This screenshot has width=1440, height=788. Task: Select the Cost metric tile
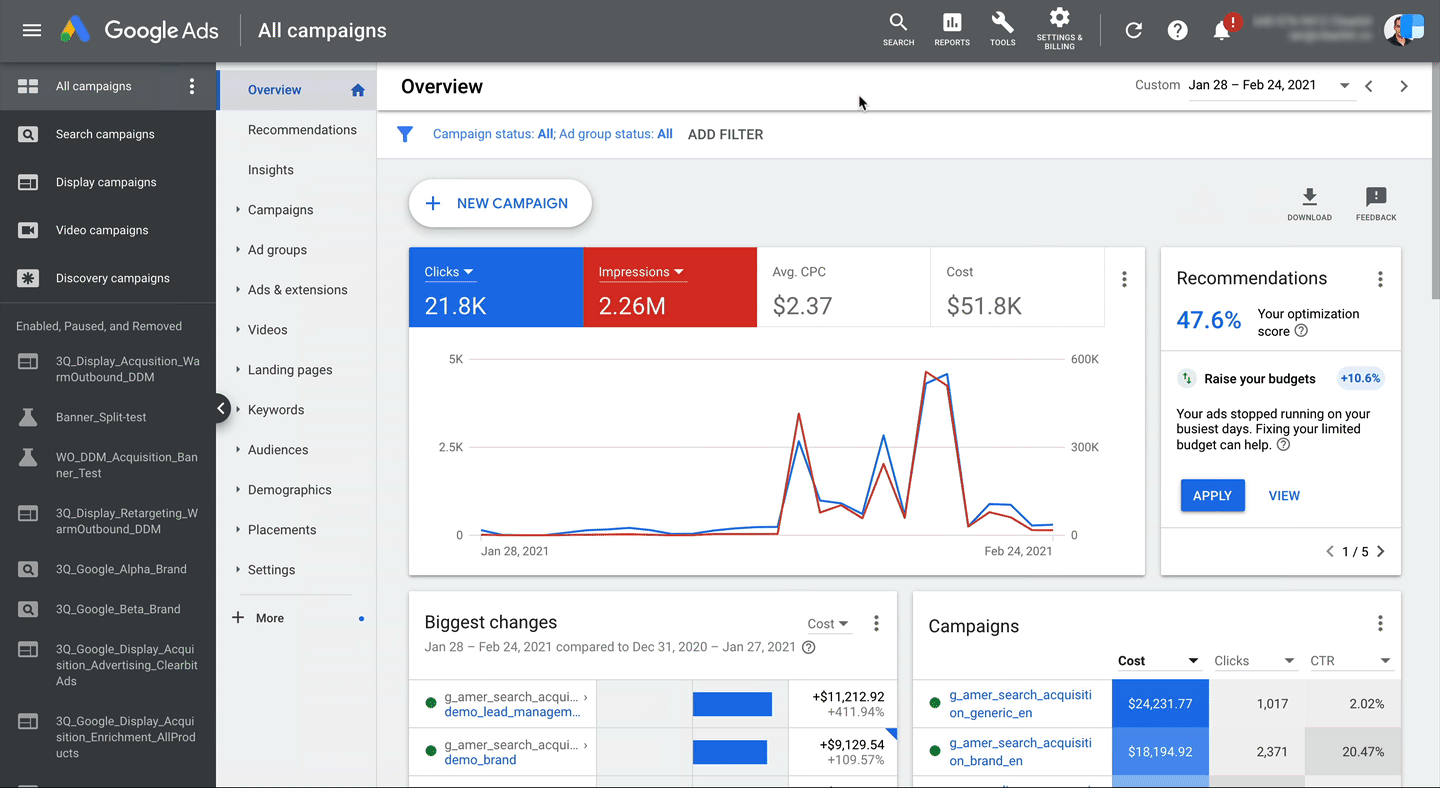1017,288
